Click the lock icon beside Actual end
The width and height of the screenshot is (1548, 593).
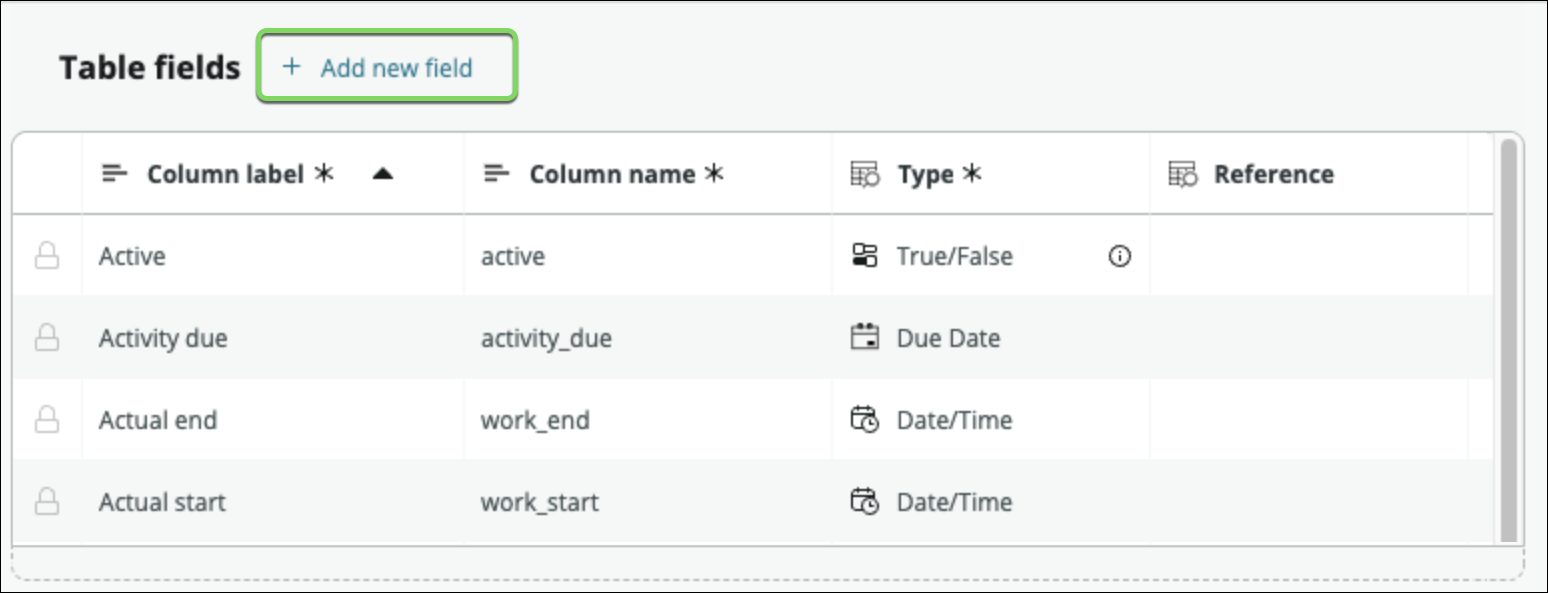tap(46, 421)
